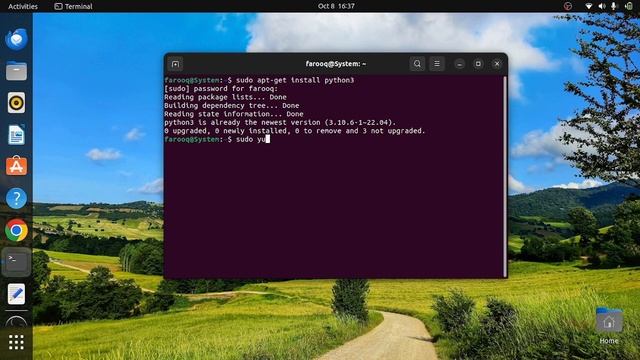Close the terminal window
This screenshot has height=360, width=640.
pos(497,64)
